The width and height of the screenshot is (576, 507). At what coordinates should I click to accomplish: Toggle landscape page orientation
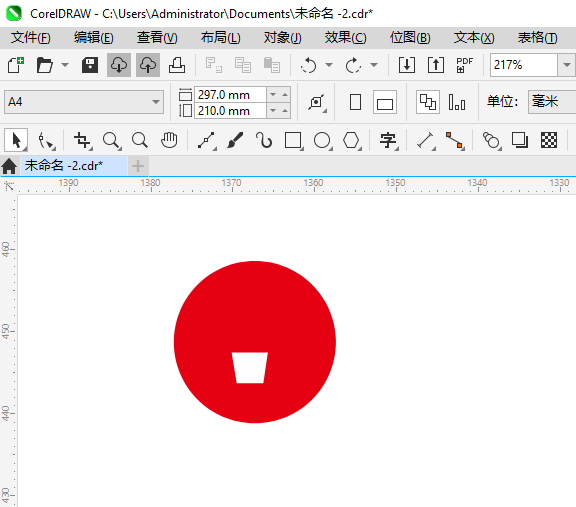[385, 102]
